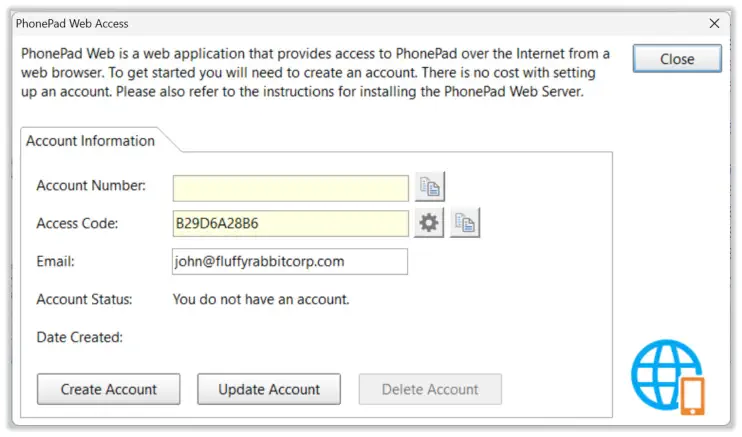The image size is (742, 437).
Task: Click the Access Code label
Action: coord(77,223)
